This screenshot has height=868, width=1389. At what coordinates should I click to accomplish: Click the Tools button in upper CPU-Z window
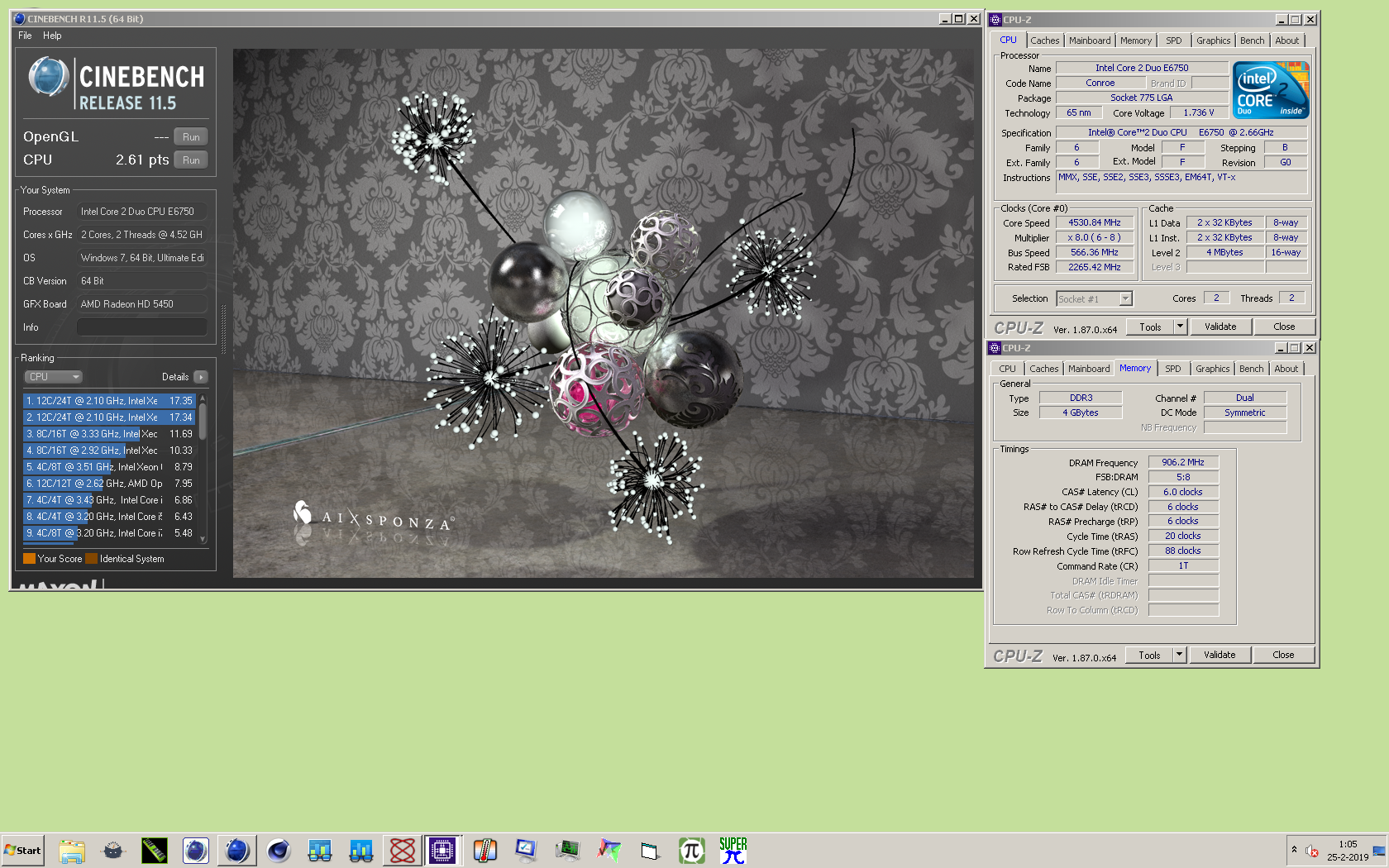1150,327
